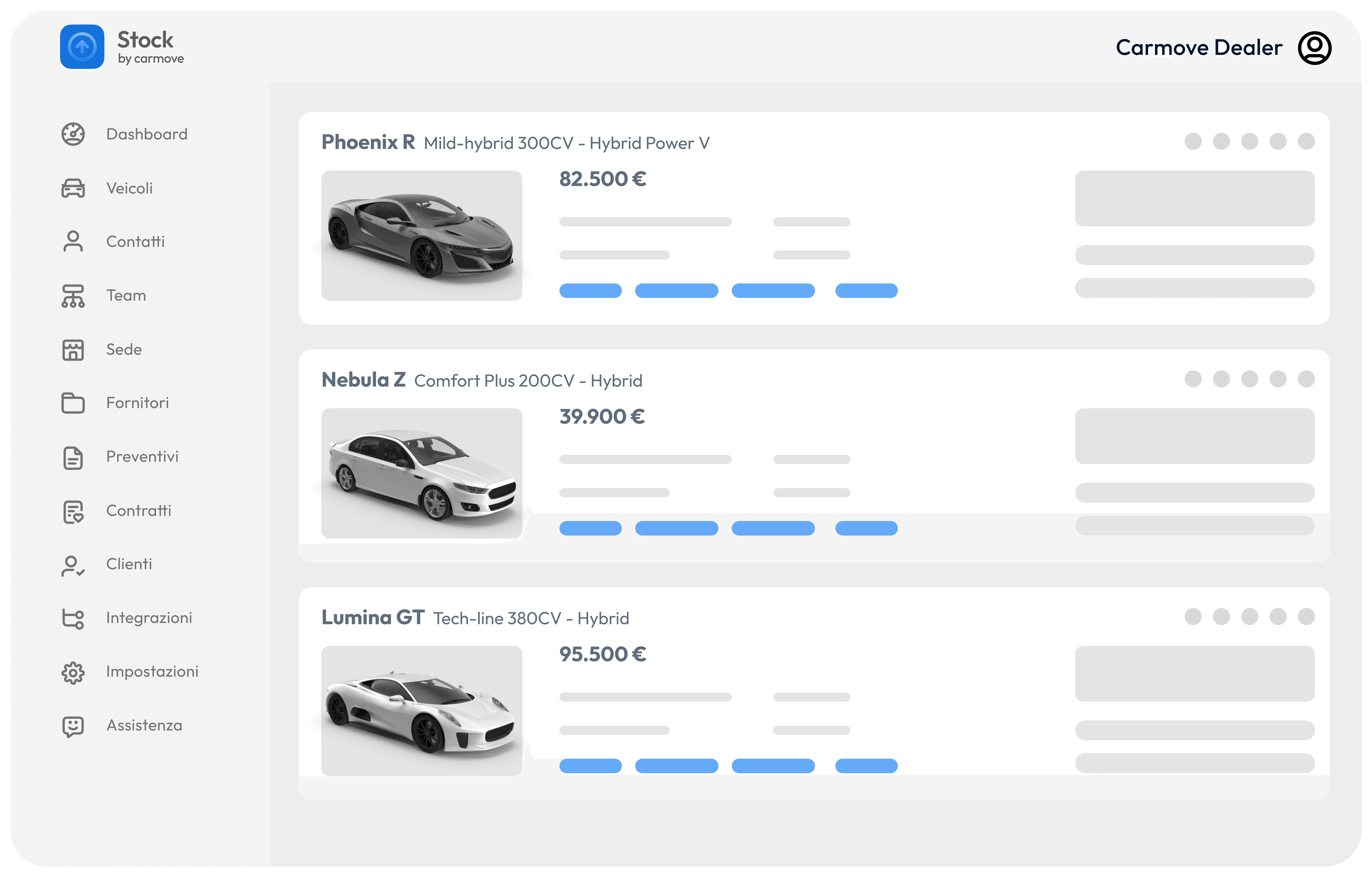Select the Integrazioni sidebar icon
Viewport: 1372px width, 877px height.
[73, 617]
